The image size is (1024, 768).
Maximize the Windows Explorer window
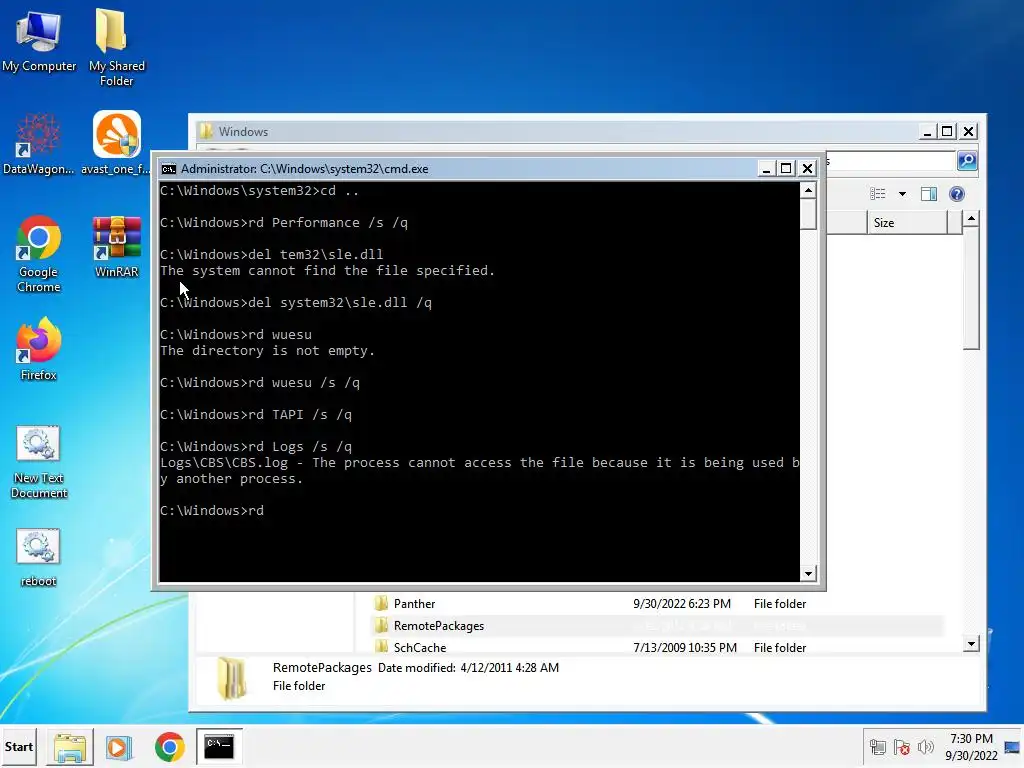(x=947, y=131)
